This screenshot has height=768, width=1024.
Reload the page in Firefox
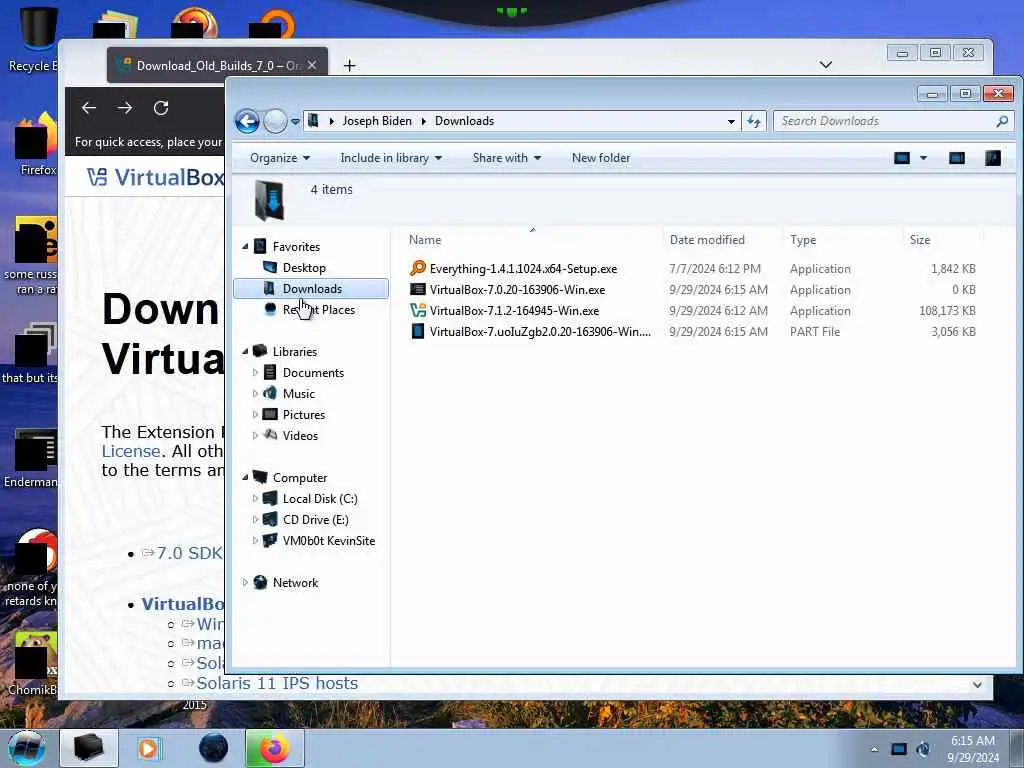coord(161,108)
